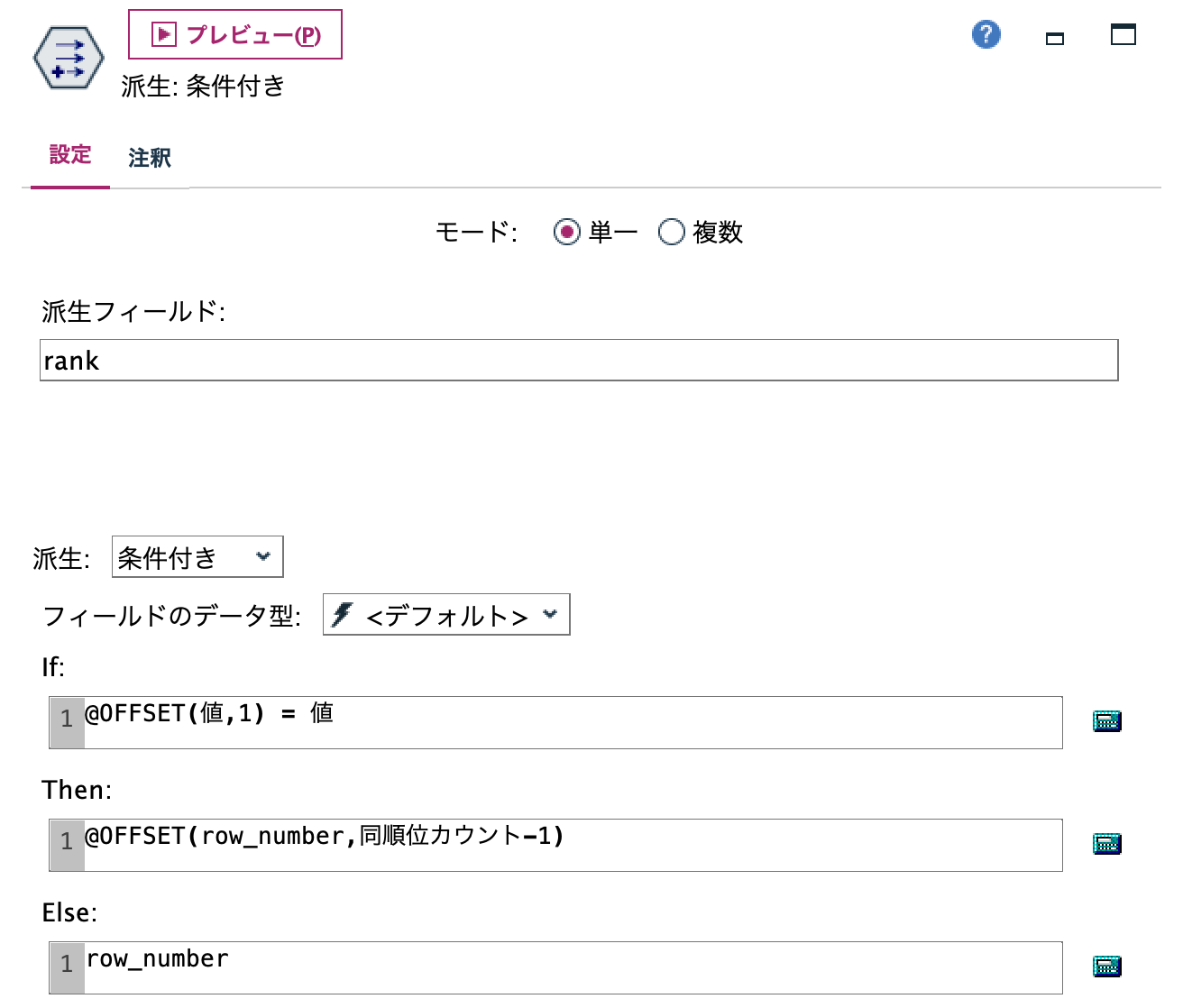Click the lightning bolt icon next to field data type
Viewport: 1183px width, 1008px height.
point(343,614)
